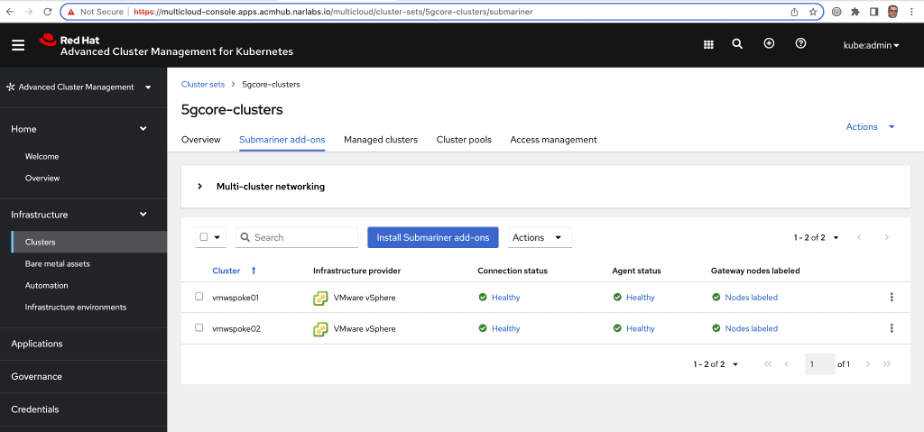Click the Cluster sets breadcrumb link
Screen dimensions: 924x432
(202, 85)
